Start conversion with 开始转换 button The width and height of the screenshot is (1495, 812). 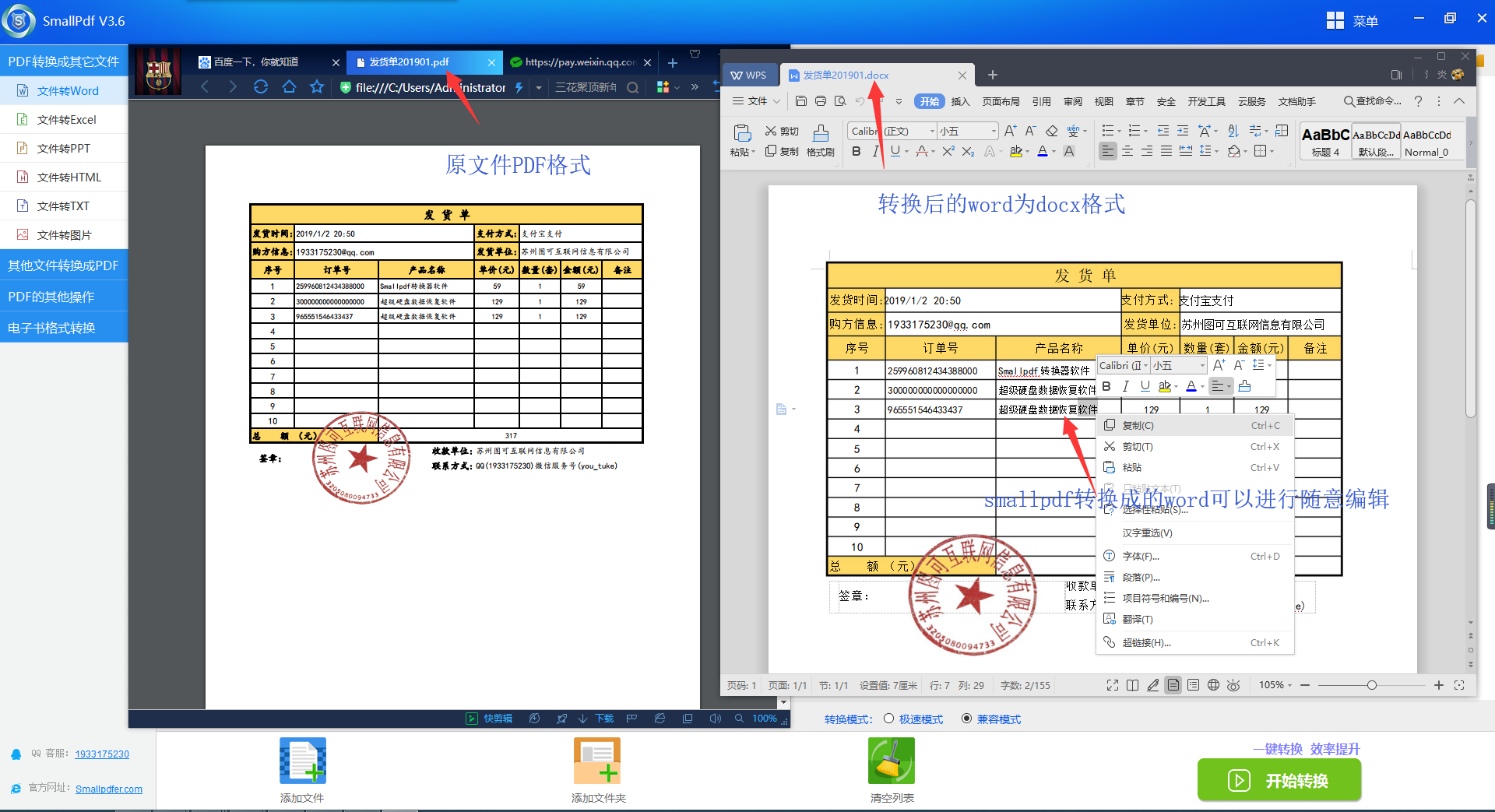pyautogui.click(x=1279, y=780)
